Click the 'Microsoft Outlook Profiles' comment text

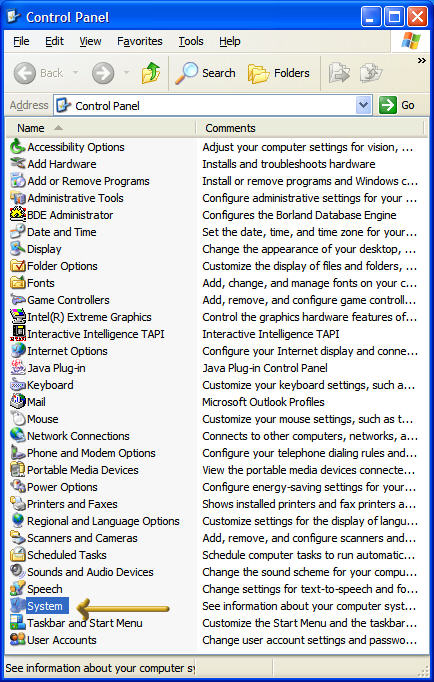point(263,402)
